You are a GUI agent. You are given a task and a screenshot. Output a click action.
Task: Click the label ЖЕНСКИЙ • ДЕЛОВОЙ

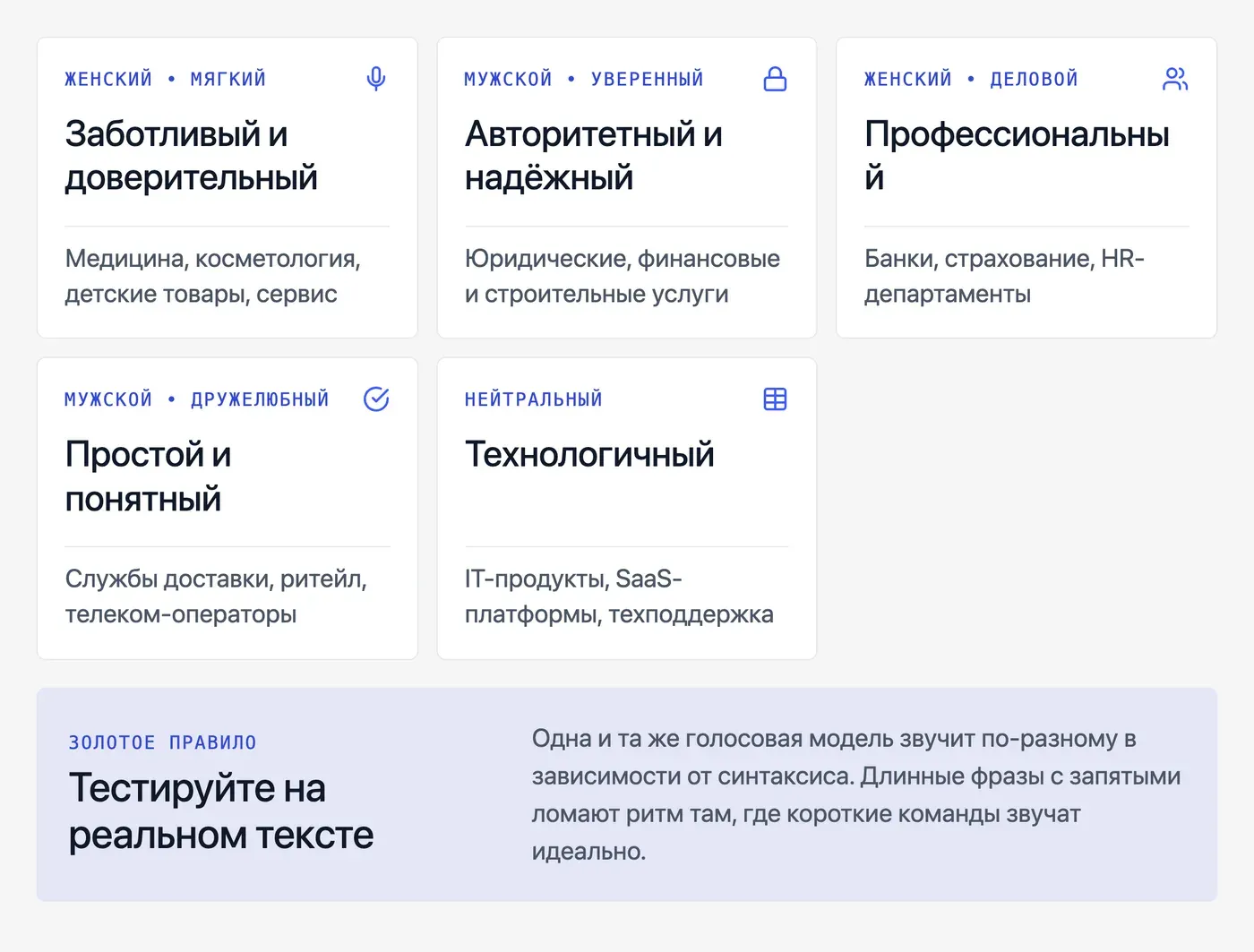pos(971,79)
